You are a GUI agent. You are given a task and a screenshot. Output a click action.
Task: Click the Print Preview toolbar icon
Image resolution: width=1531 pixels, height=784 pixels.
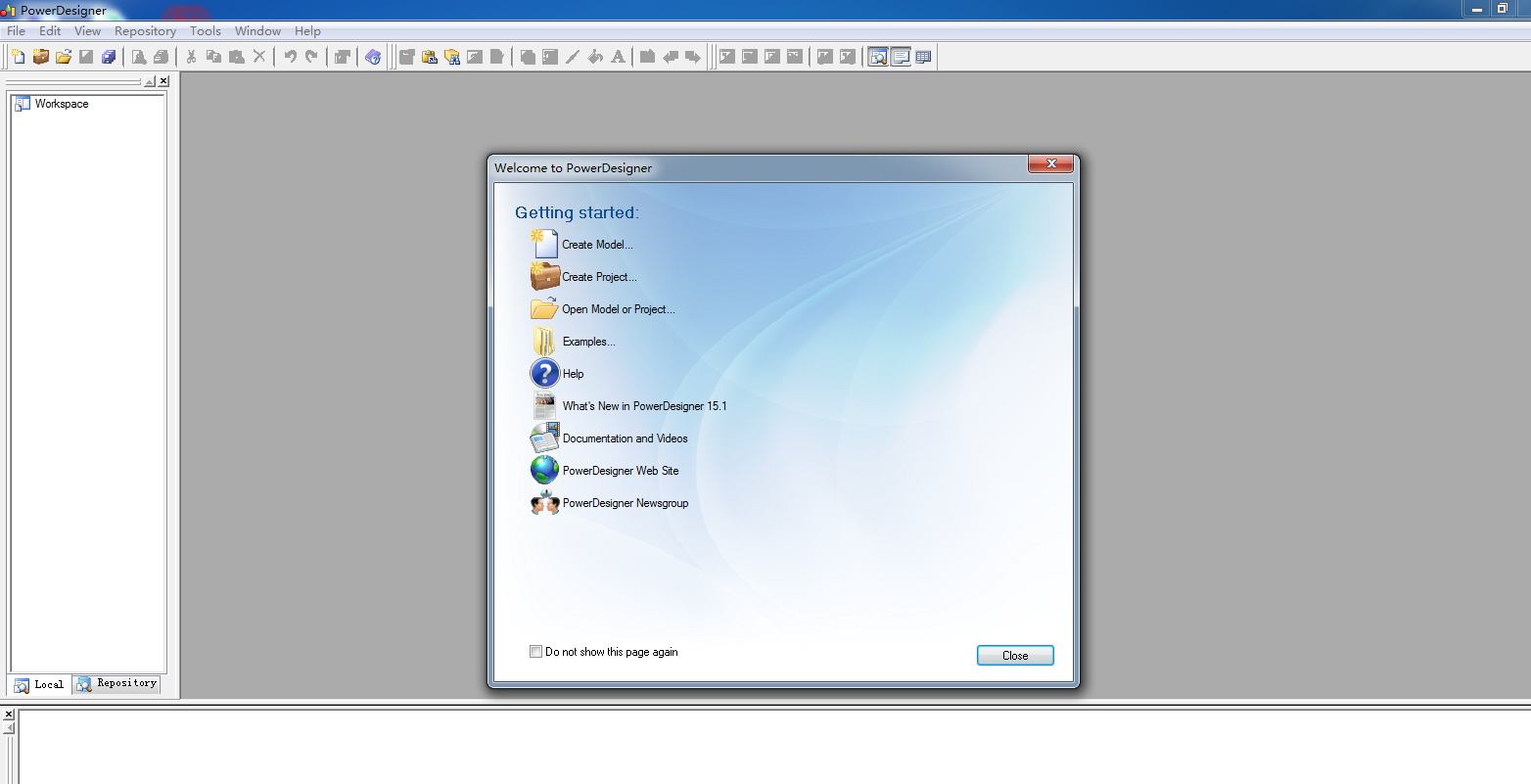pyautogui.click(x=139, y=57)
